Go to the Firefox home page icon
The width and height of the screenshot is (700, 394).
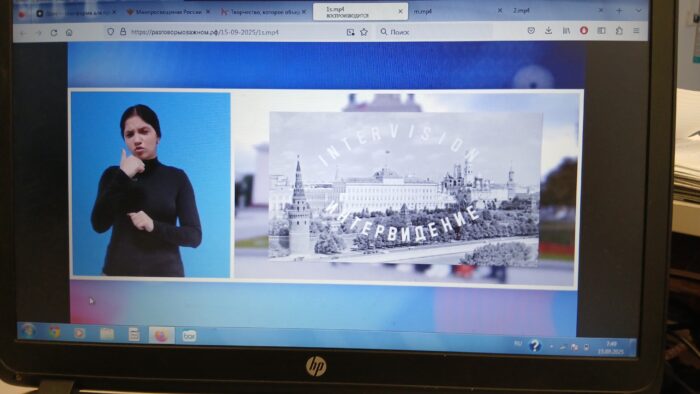(x=69, y=33)
